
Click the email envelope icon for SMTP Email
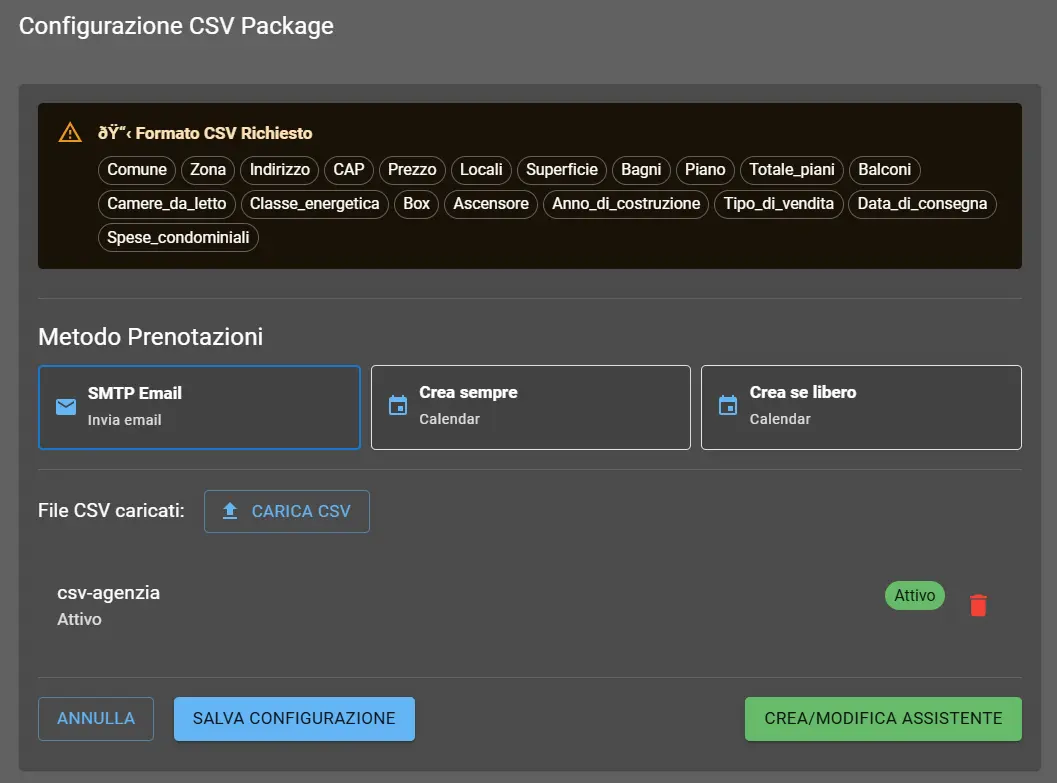tap(65, 406)
